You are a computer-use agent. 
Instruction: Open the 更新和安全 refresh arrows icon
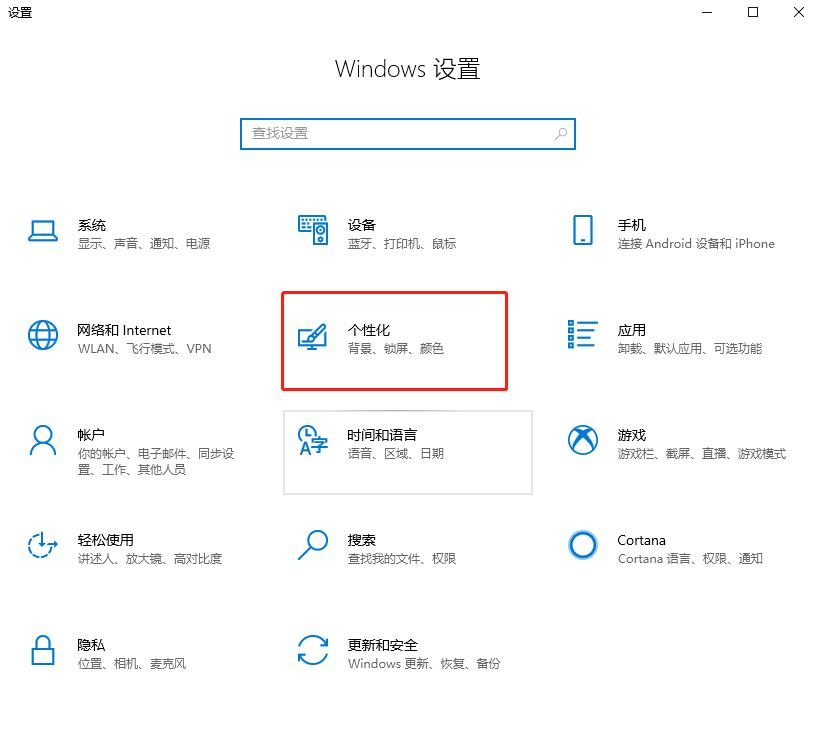pos(313,650)
